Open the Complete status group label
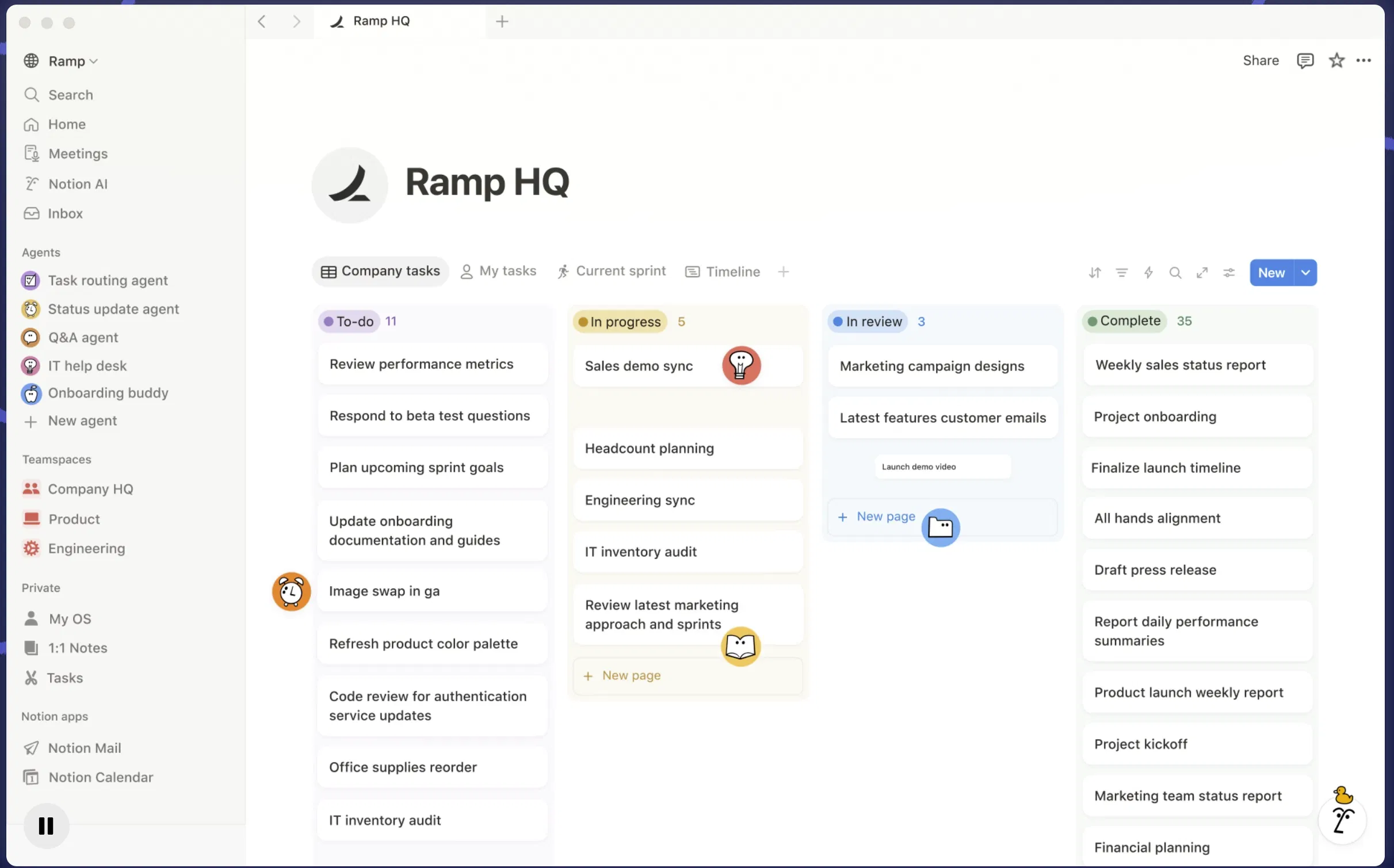This screenshot has height=868, width=1394. click(1124, 321)
